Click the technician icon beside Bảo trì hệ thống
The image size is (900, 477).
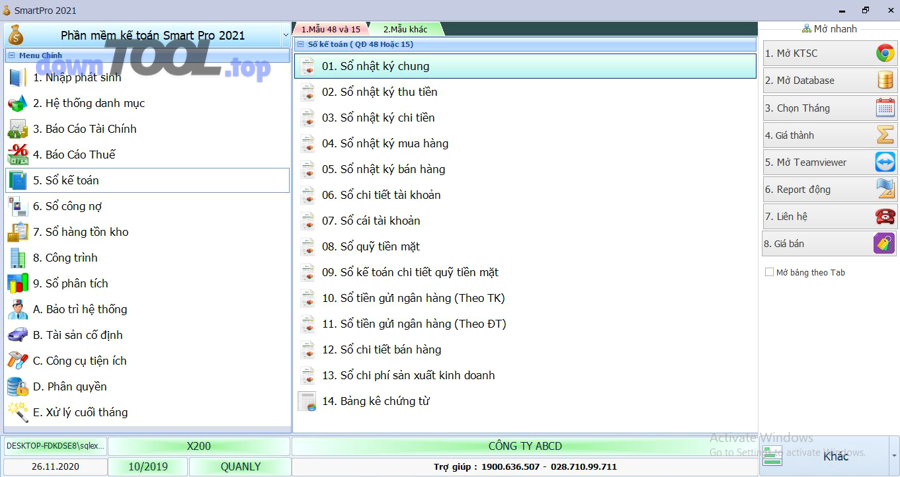(x=18, y=309)
